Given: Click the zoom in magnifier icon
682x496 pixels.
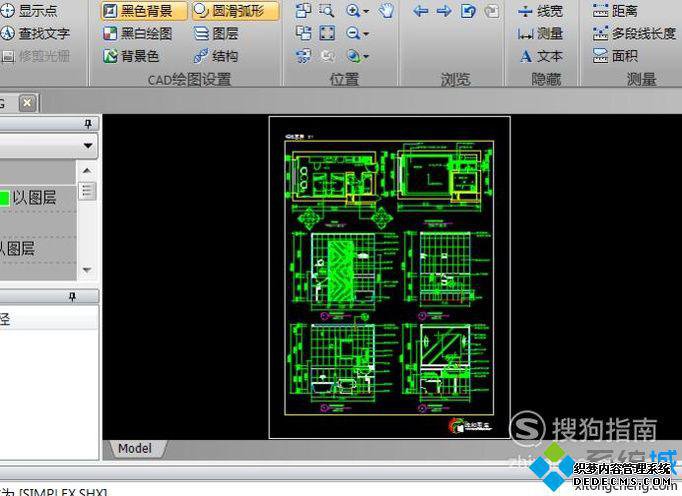Looking at the screenshot, I should [x=353, y=11].
